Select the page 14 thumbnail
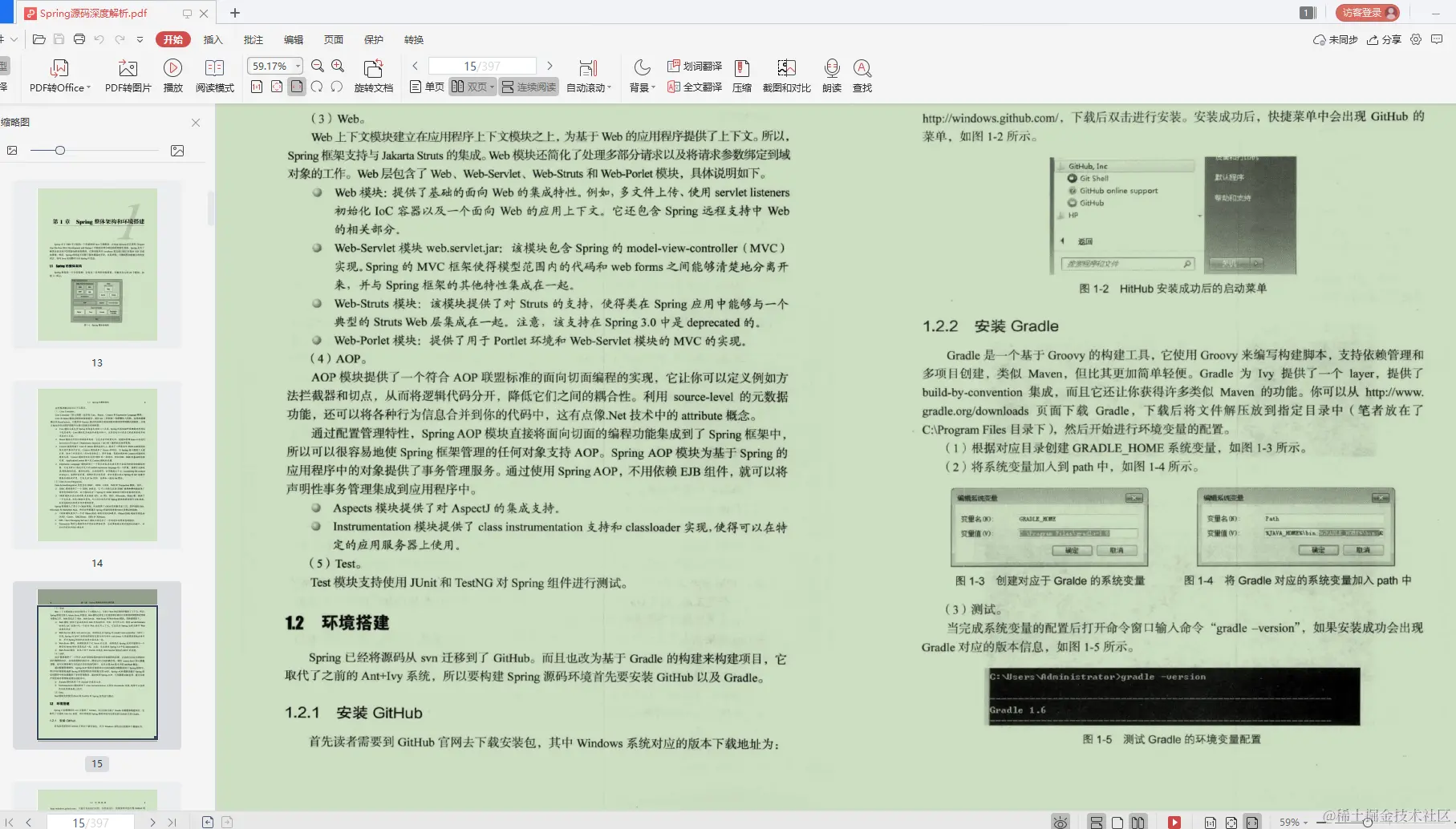The height and width of the screenshot is (829, 1456). (x=96, y=465)
